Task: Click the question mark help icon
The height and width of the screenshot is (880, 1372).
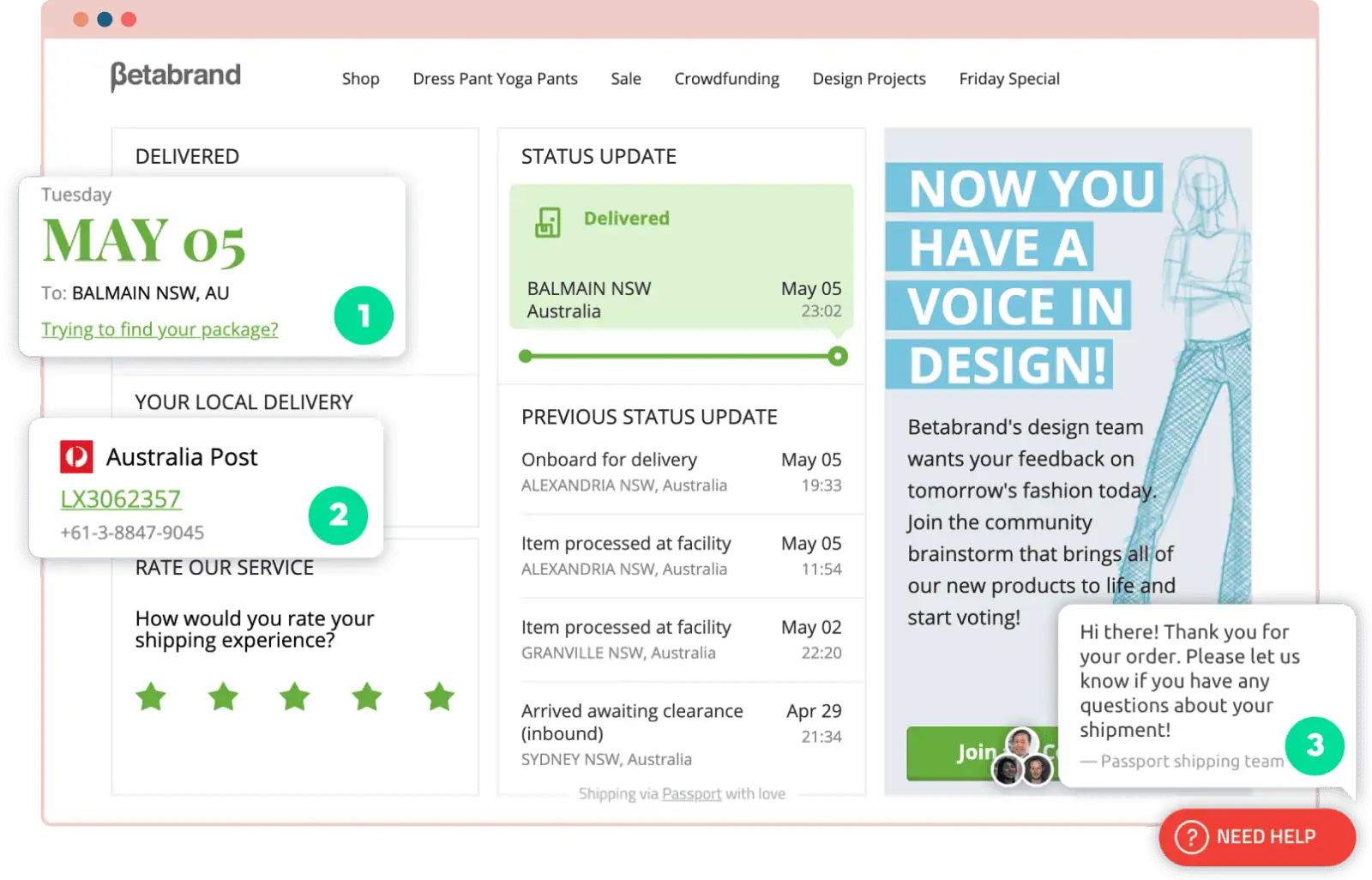Action: [x=1191, y=836]
